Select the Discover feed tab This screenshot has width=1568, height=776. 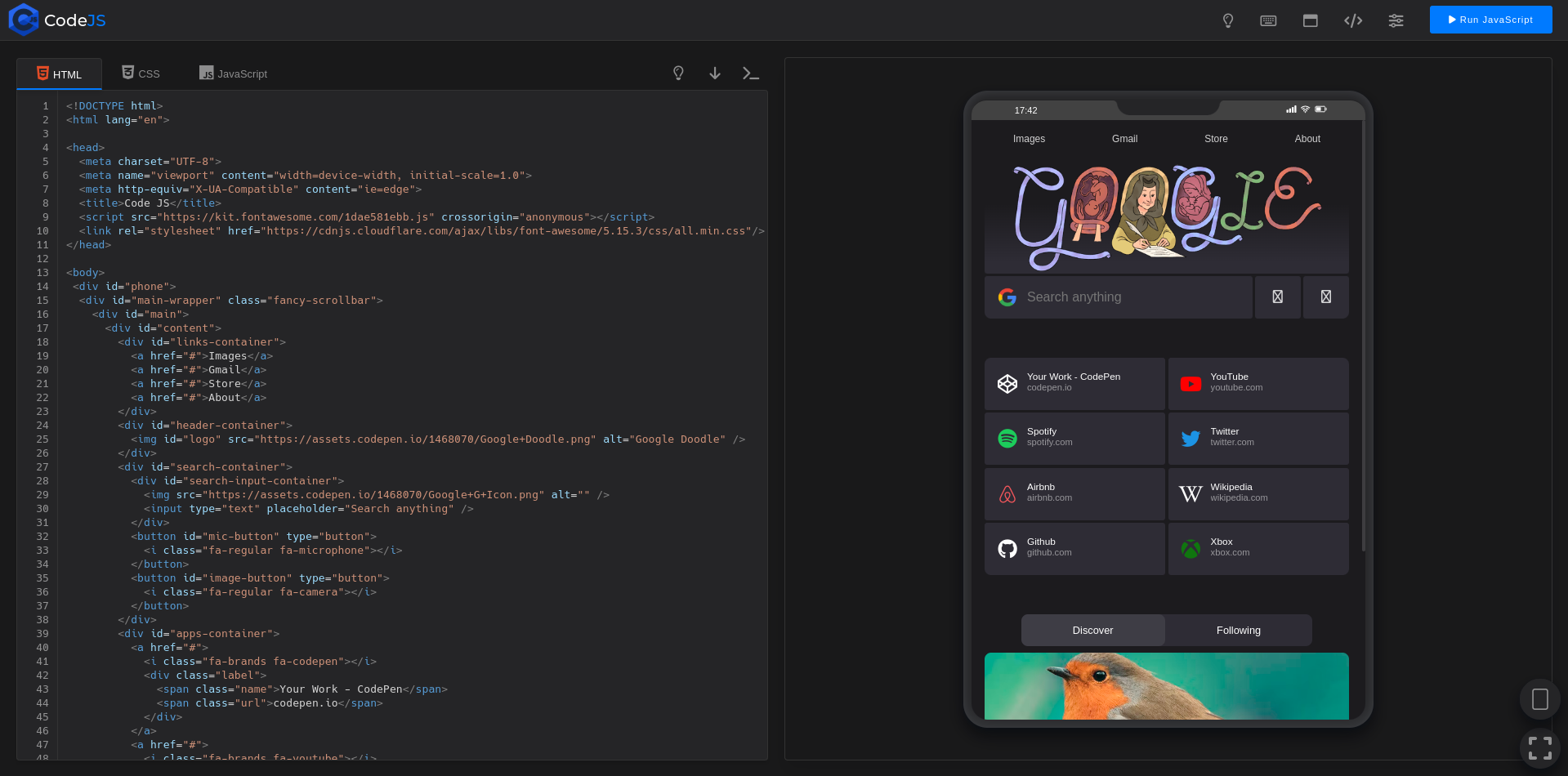click(x=1092, y=631)
